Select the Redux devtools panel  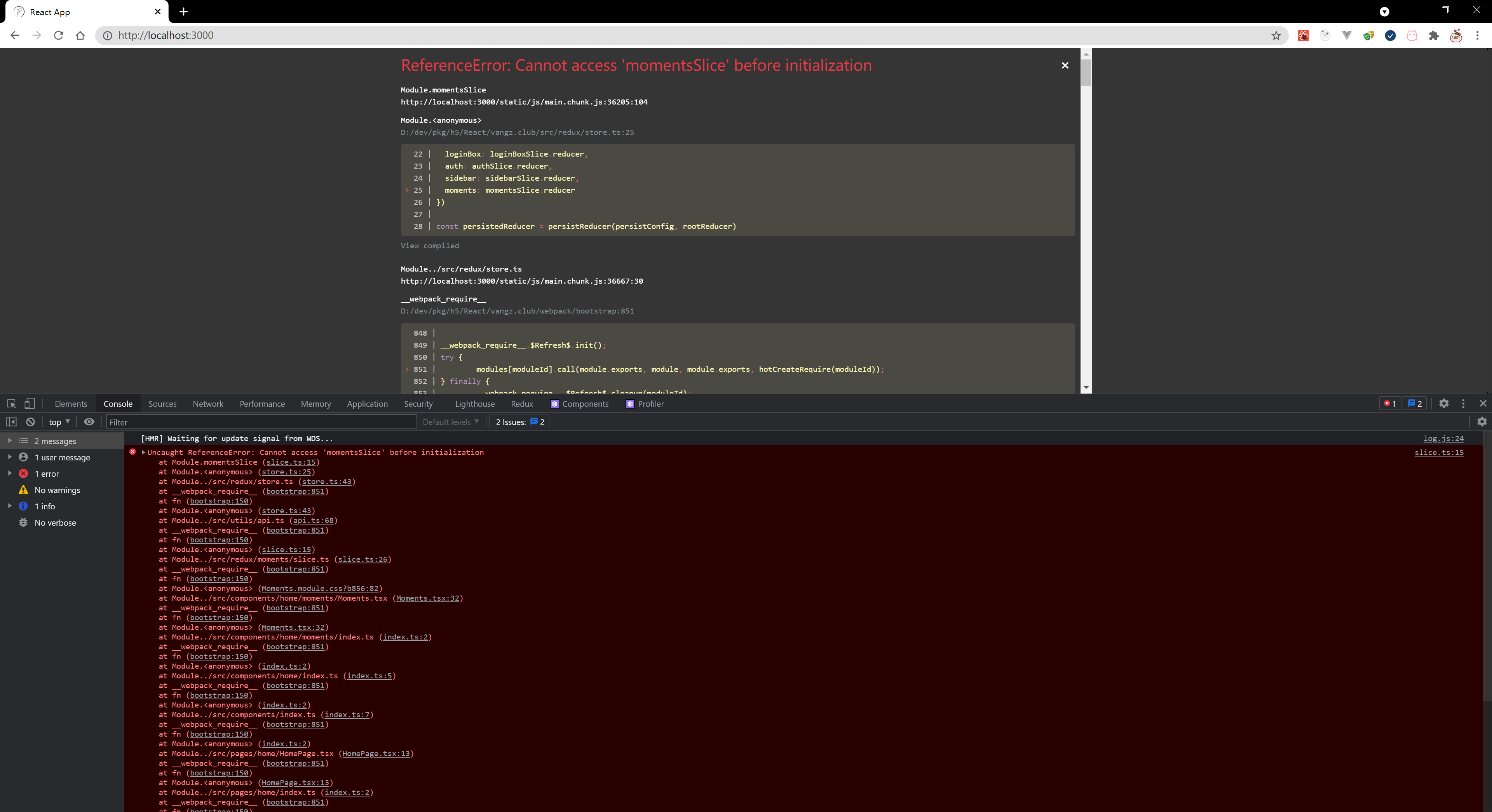521,404
